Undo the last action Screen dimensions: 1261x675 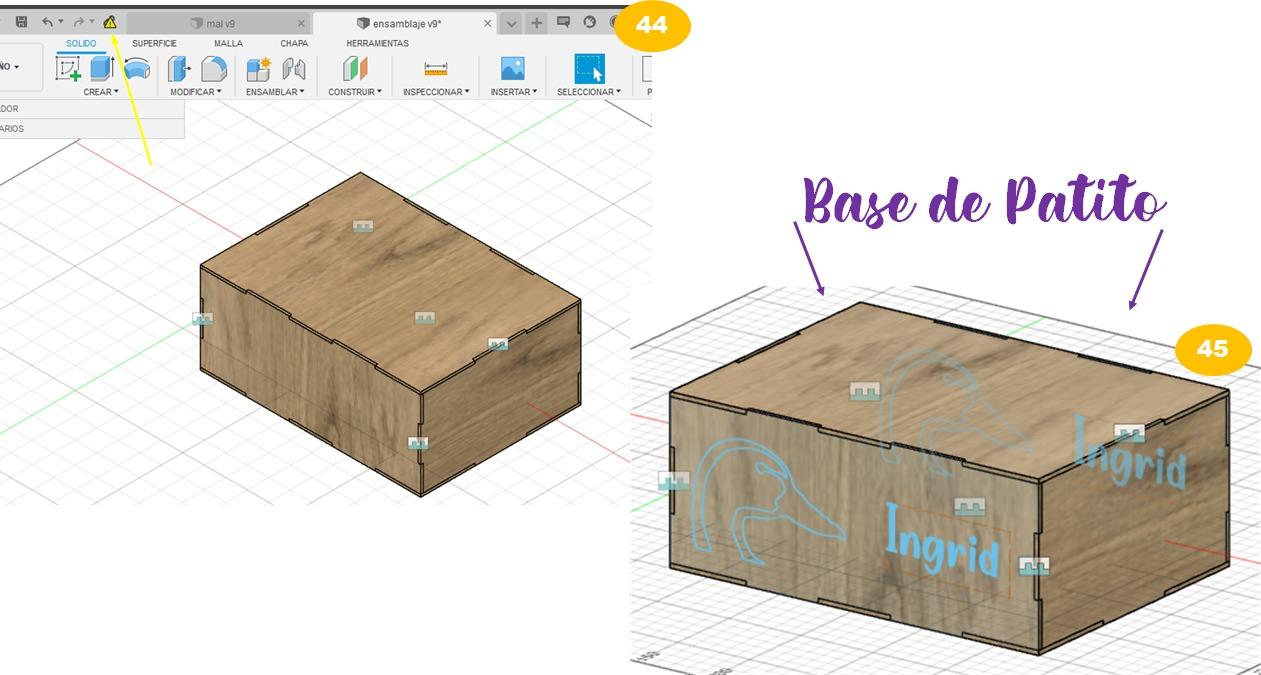pos(46,22)
